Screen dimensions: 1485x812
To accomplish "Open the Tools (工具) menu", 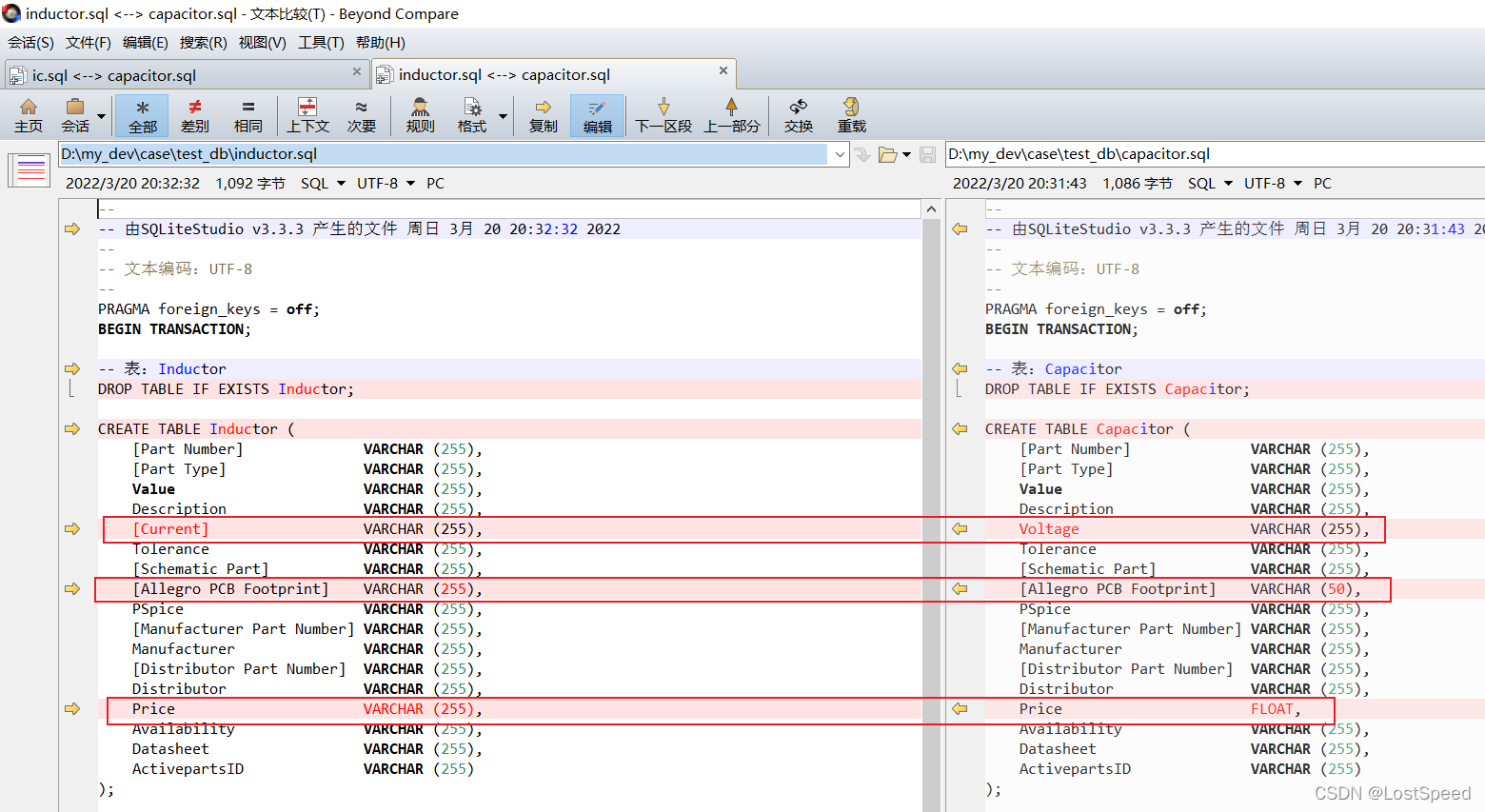I will coord(321,42).
